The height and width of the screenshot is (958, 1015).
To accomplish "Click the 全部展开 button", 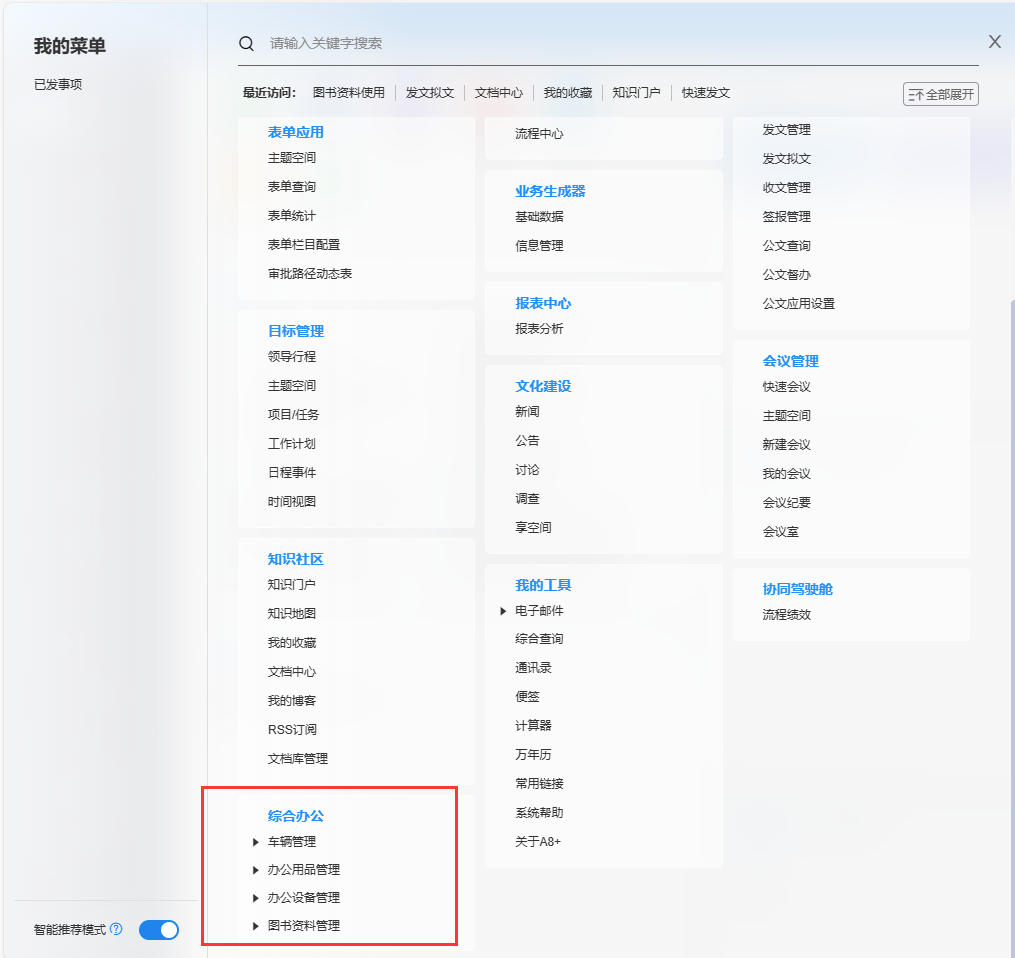I will click(940, 94).
